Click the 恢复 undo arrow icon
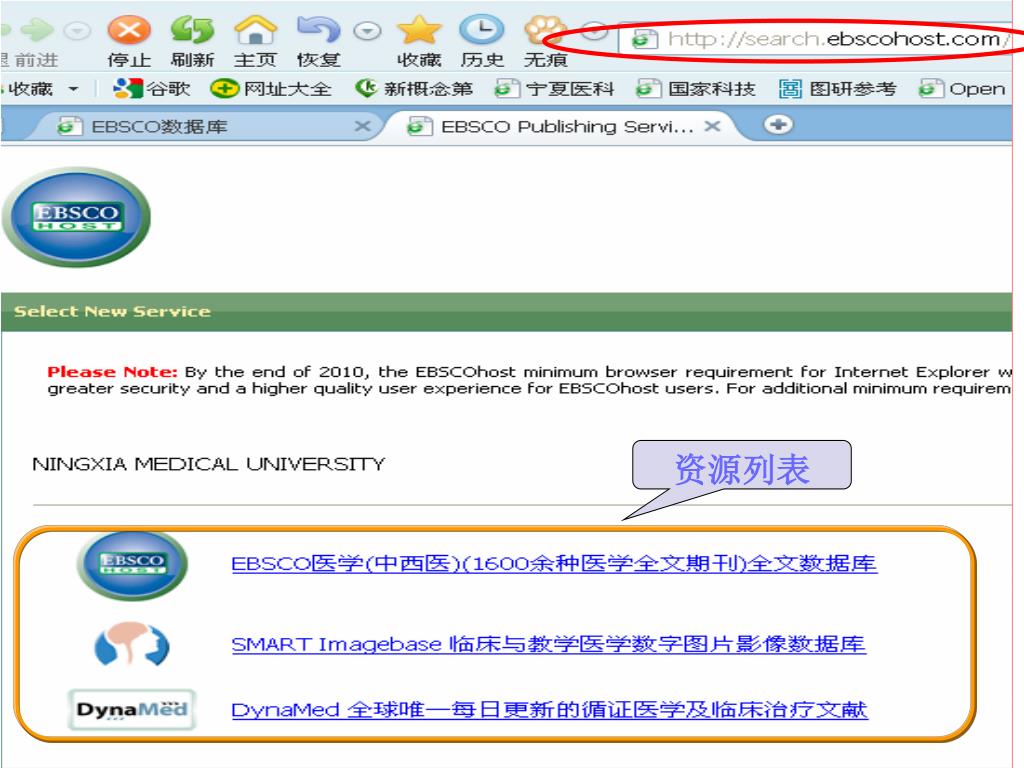Screen dimensions: 1024x768 (318, 30)
